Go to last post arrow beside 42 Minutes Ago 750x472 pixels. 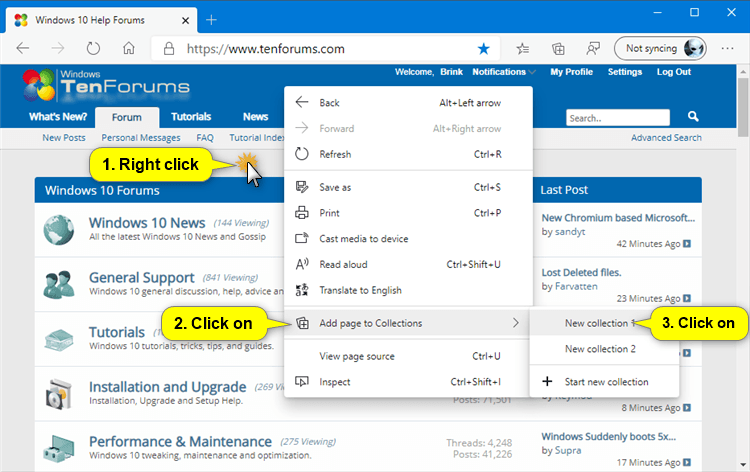tap(687, 244)
